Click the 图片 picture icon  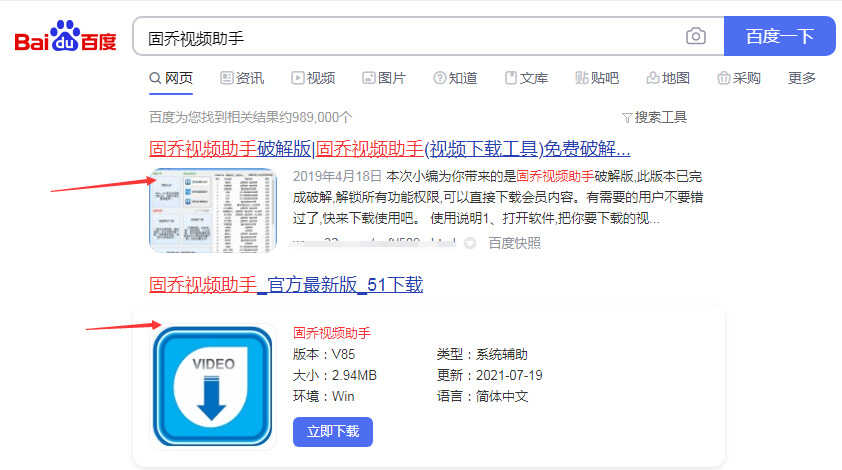coord(368,78)
